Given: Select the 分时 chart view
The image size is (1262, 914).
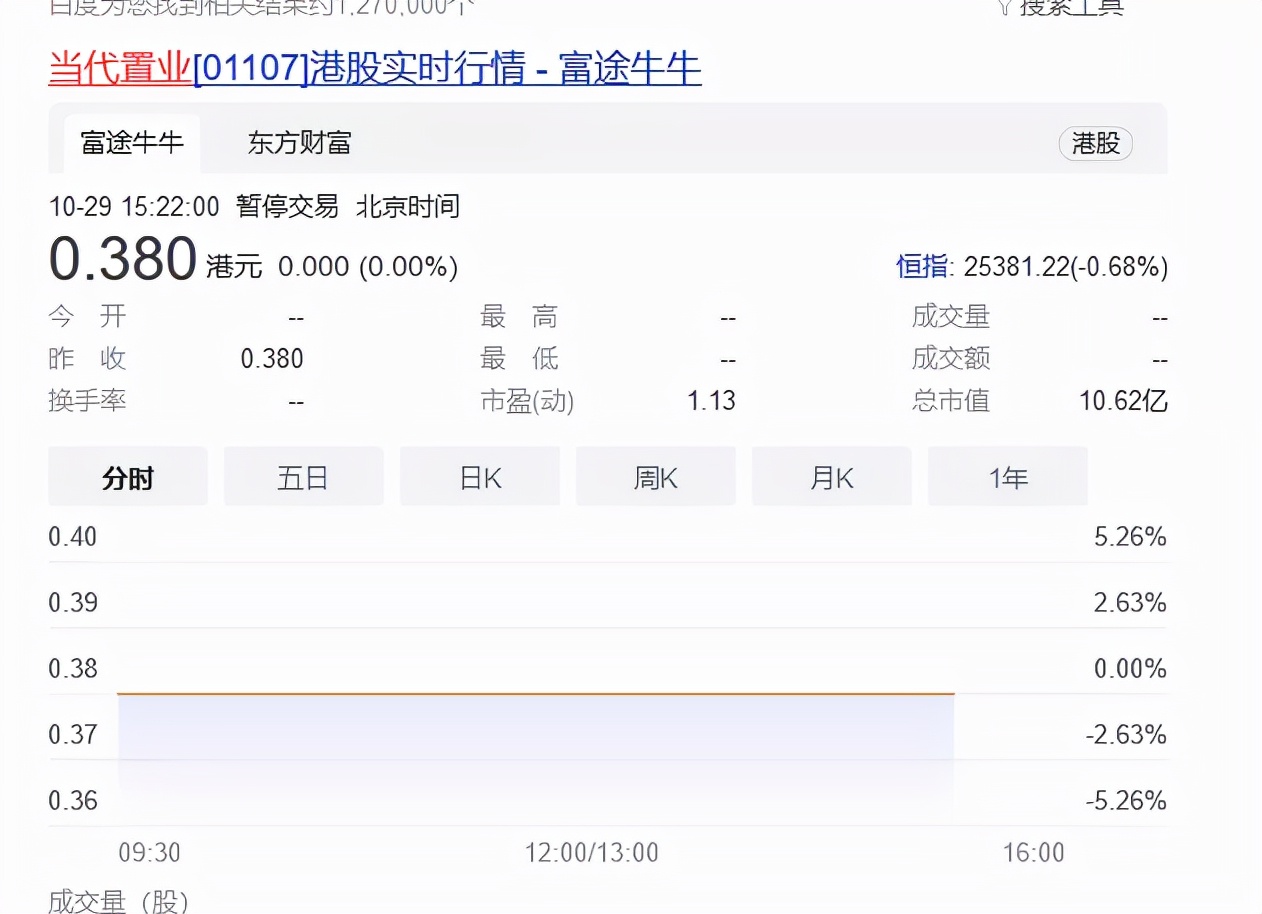Looking at the screenshot, I should (128, 477).
